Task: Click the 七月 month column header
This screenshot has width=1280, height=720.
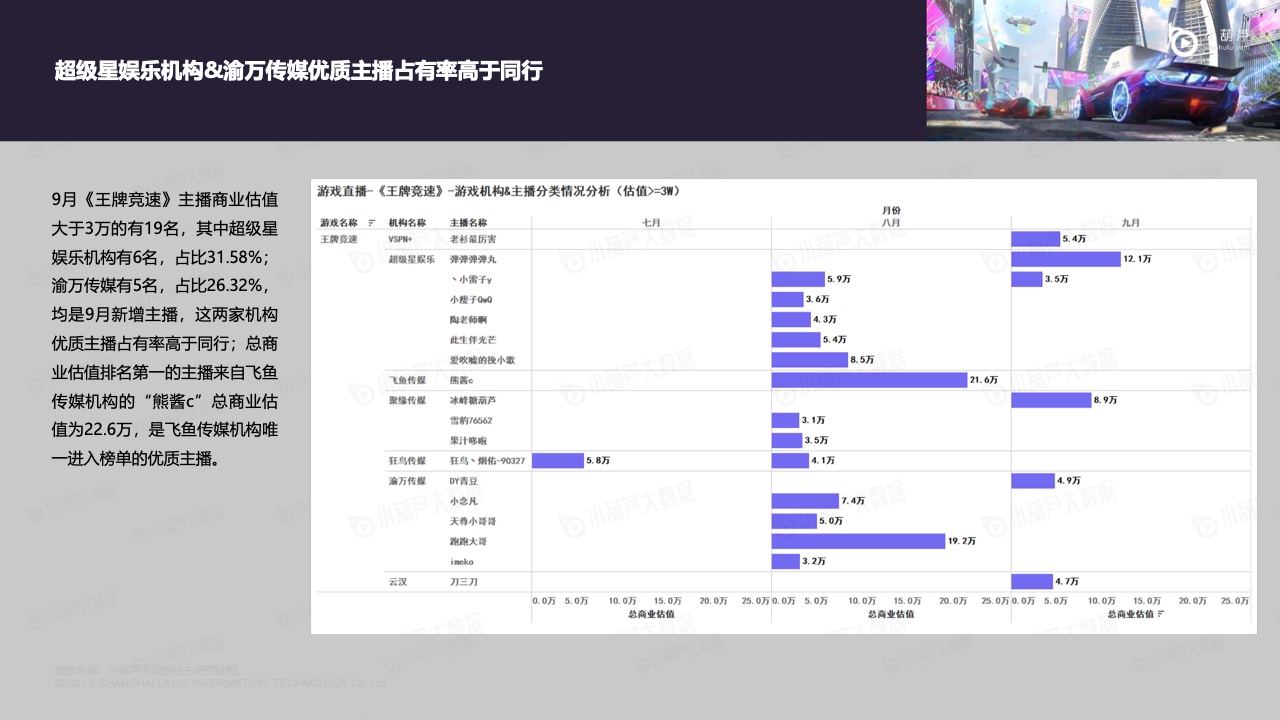Action: [651, 222]
